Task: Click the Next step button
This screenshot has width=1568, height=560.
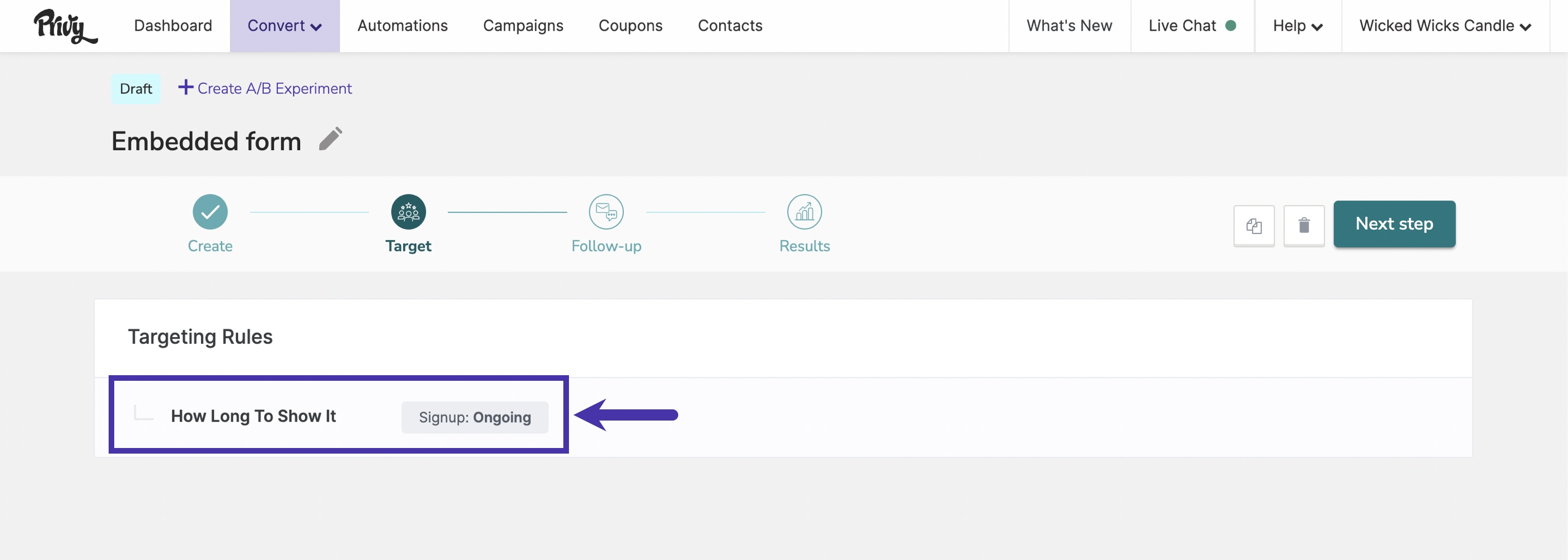Action: 1394,224
